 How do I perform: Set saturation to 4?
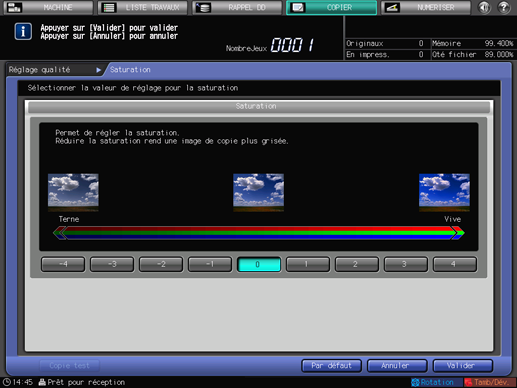455,264
